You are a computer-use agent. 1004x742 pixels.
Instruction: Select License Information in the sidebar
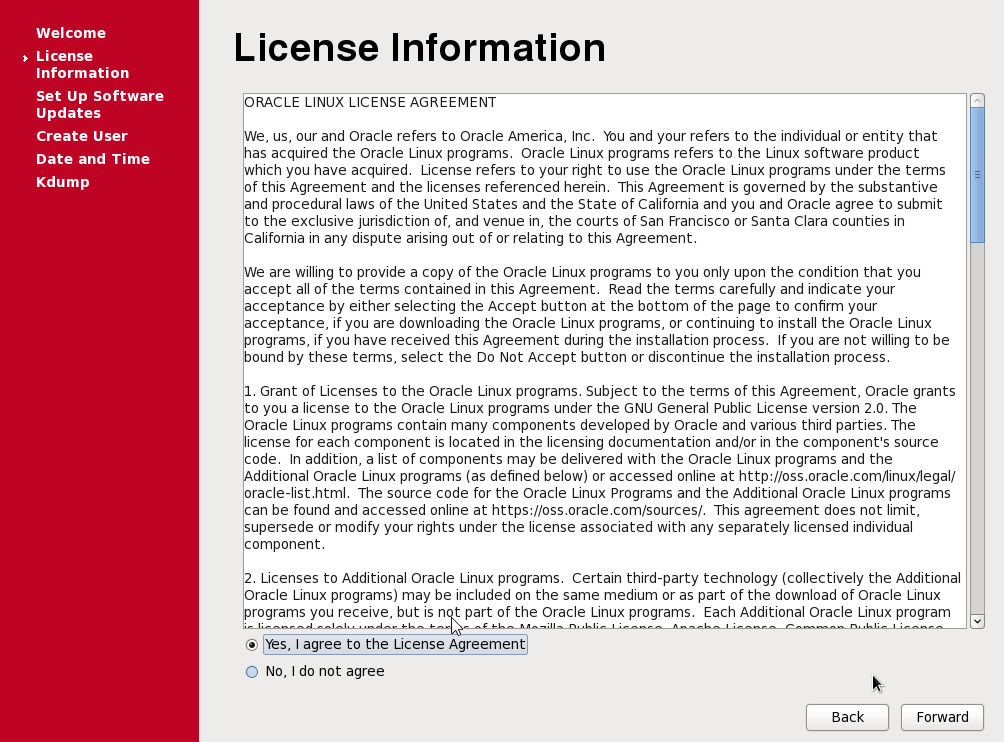(83, 64)
